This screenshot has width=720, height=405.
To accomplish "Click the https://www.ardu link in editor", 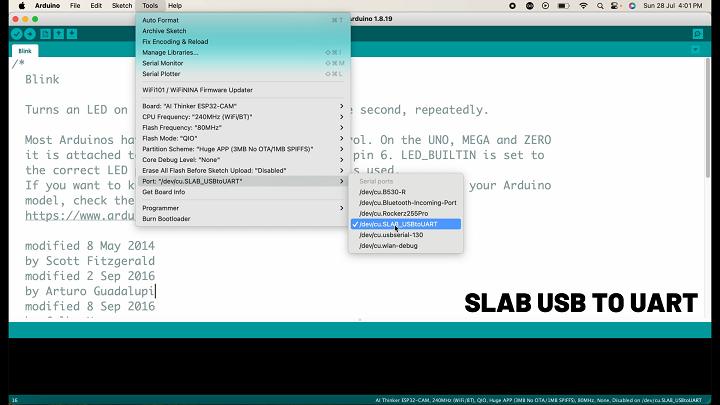I will 80,216.
